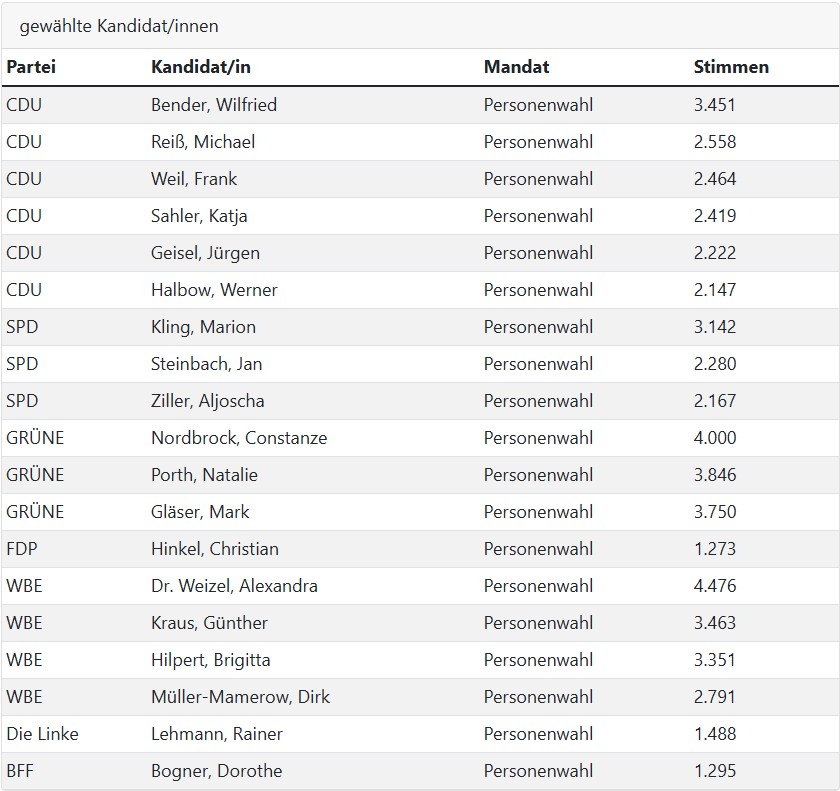Select the 4.000 Stimmen value
Screen dimensions: 840x791
click(714, 438)
